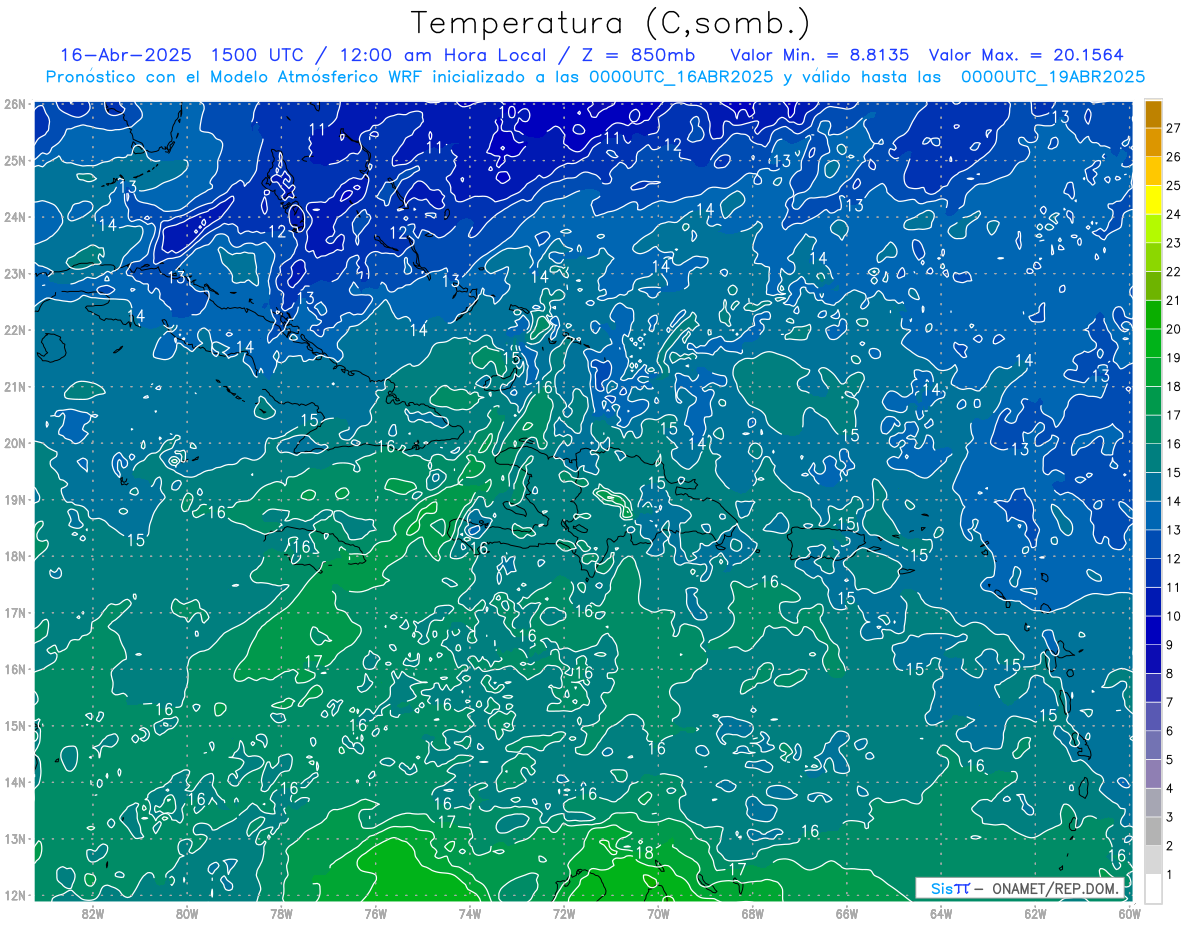This screenshot has height=927, width=1200.
Task: Click the number 19 on the color legend
Action: [1174, 357]
